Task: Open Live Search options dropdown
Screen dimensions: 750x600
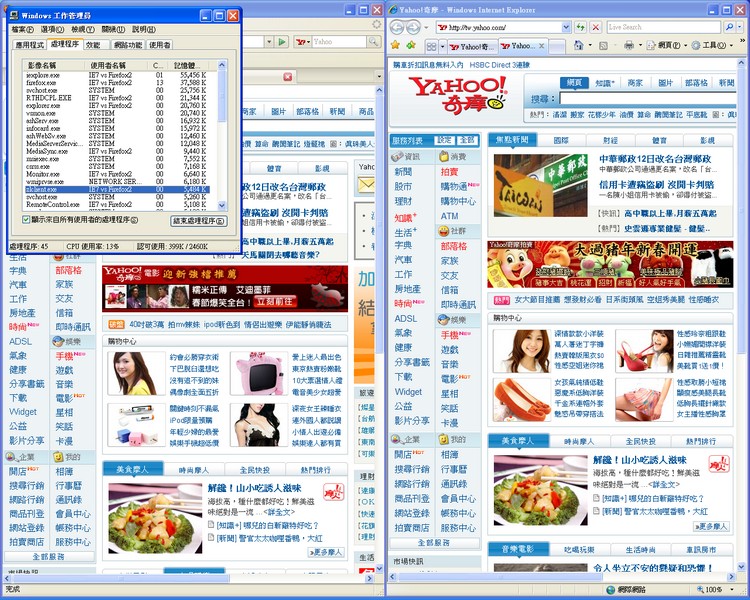Action: (740, 27)
